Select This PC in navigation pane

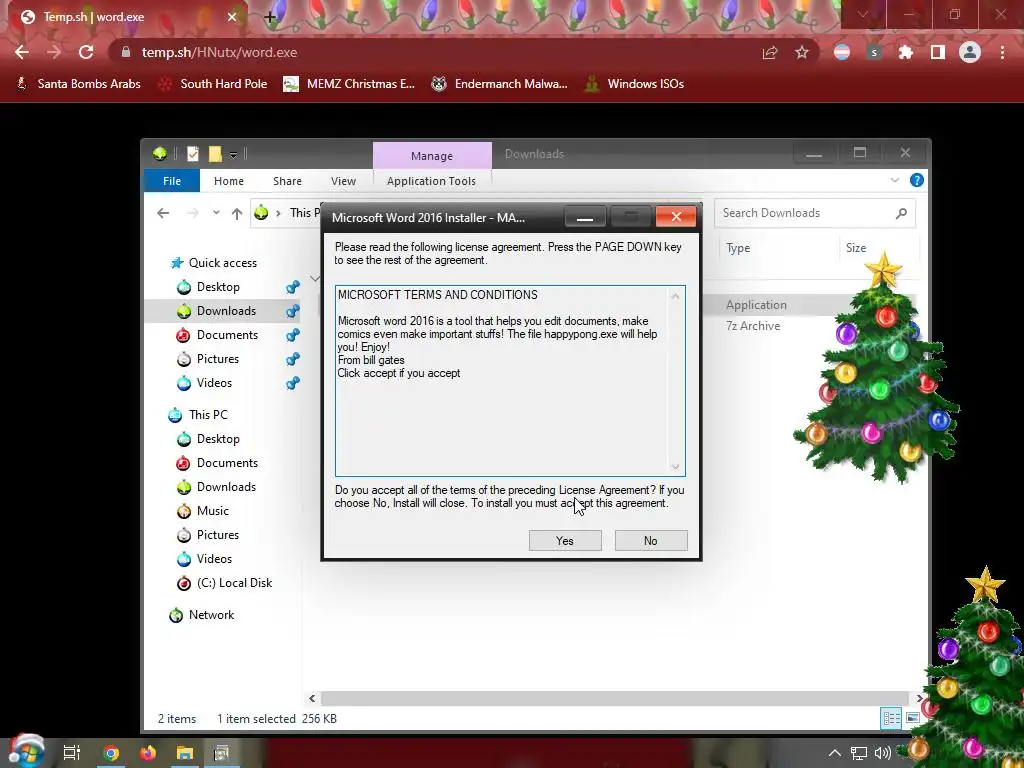pyautogui.click(x=208, y=415)
